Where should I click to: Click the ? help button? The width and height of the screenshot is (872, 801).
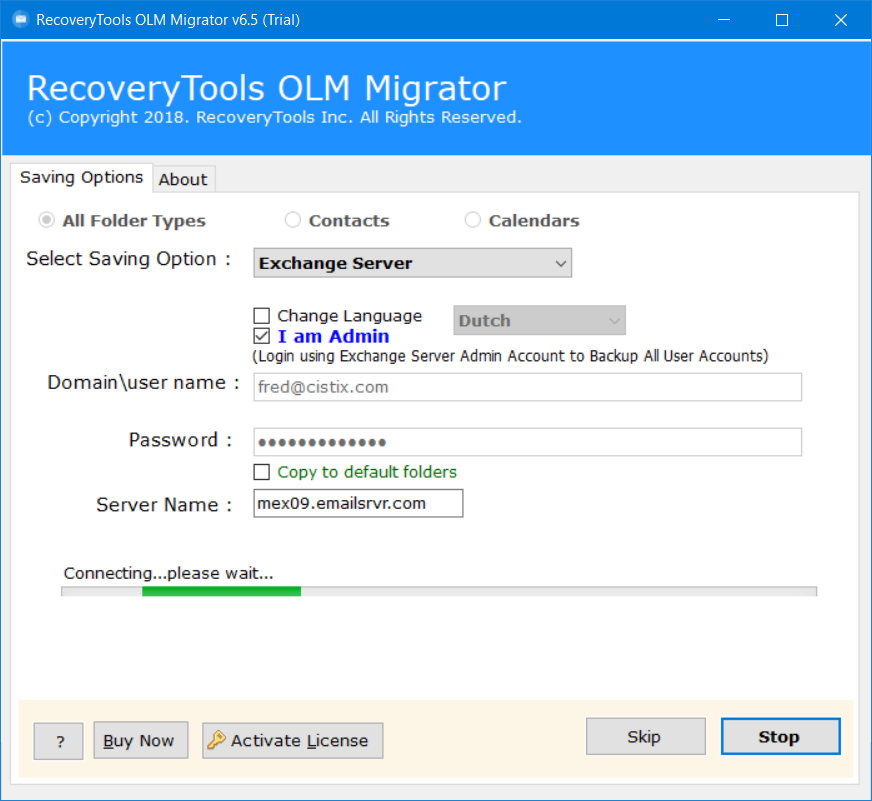(x=58, y=741)
